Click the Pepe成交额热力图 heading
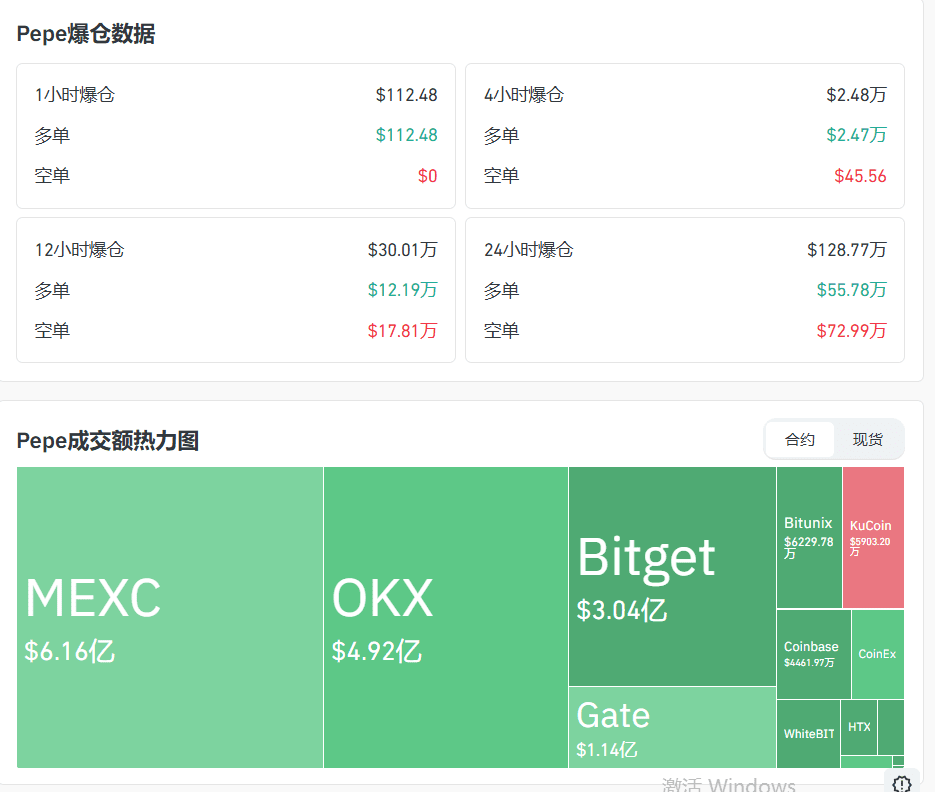Image resolution: width=935 pixels, height=792 pixels. (108, 441)
